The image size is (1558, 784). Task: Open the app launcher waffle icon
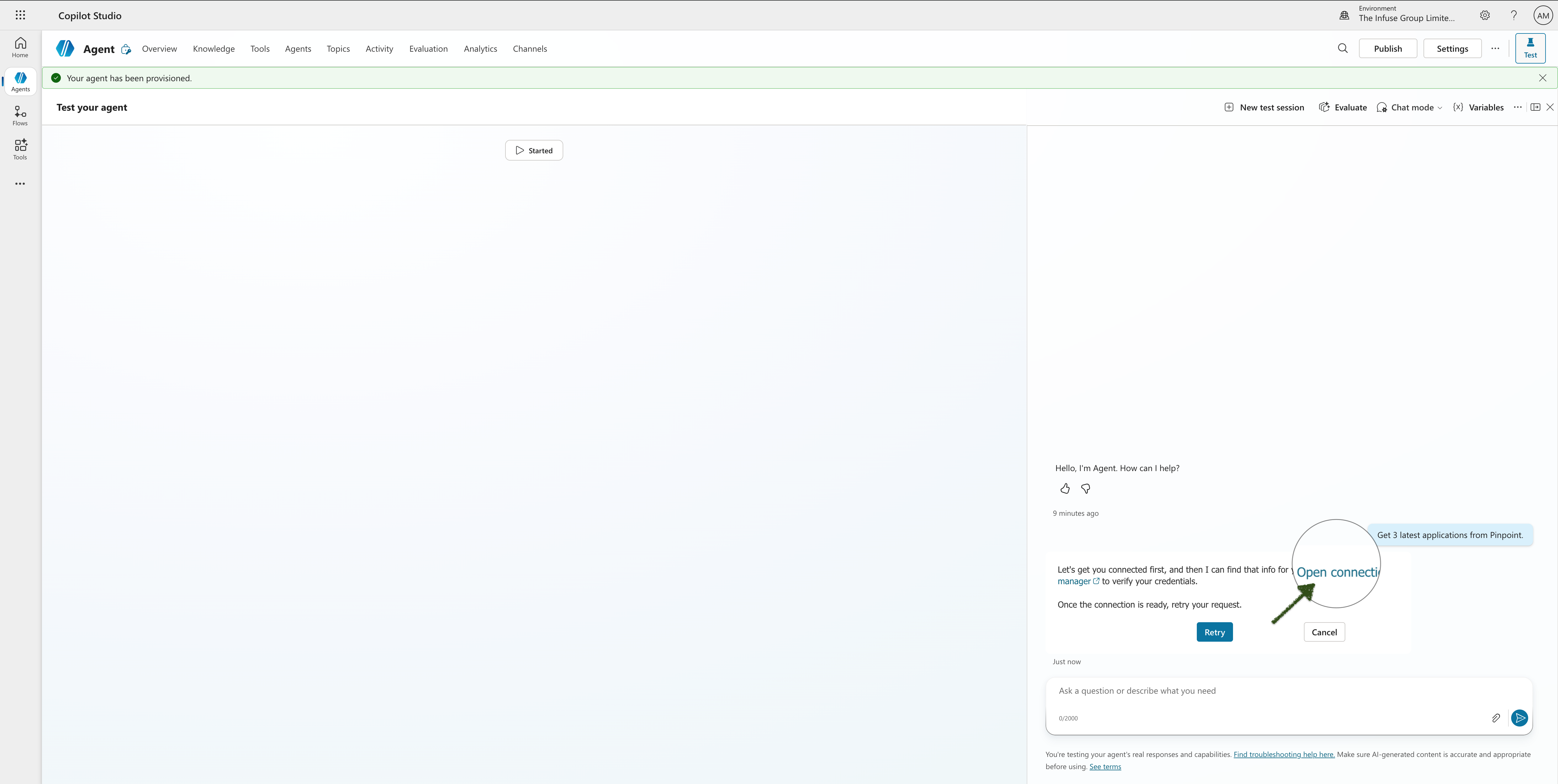20,15
